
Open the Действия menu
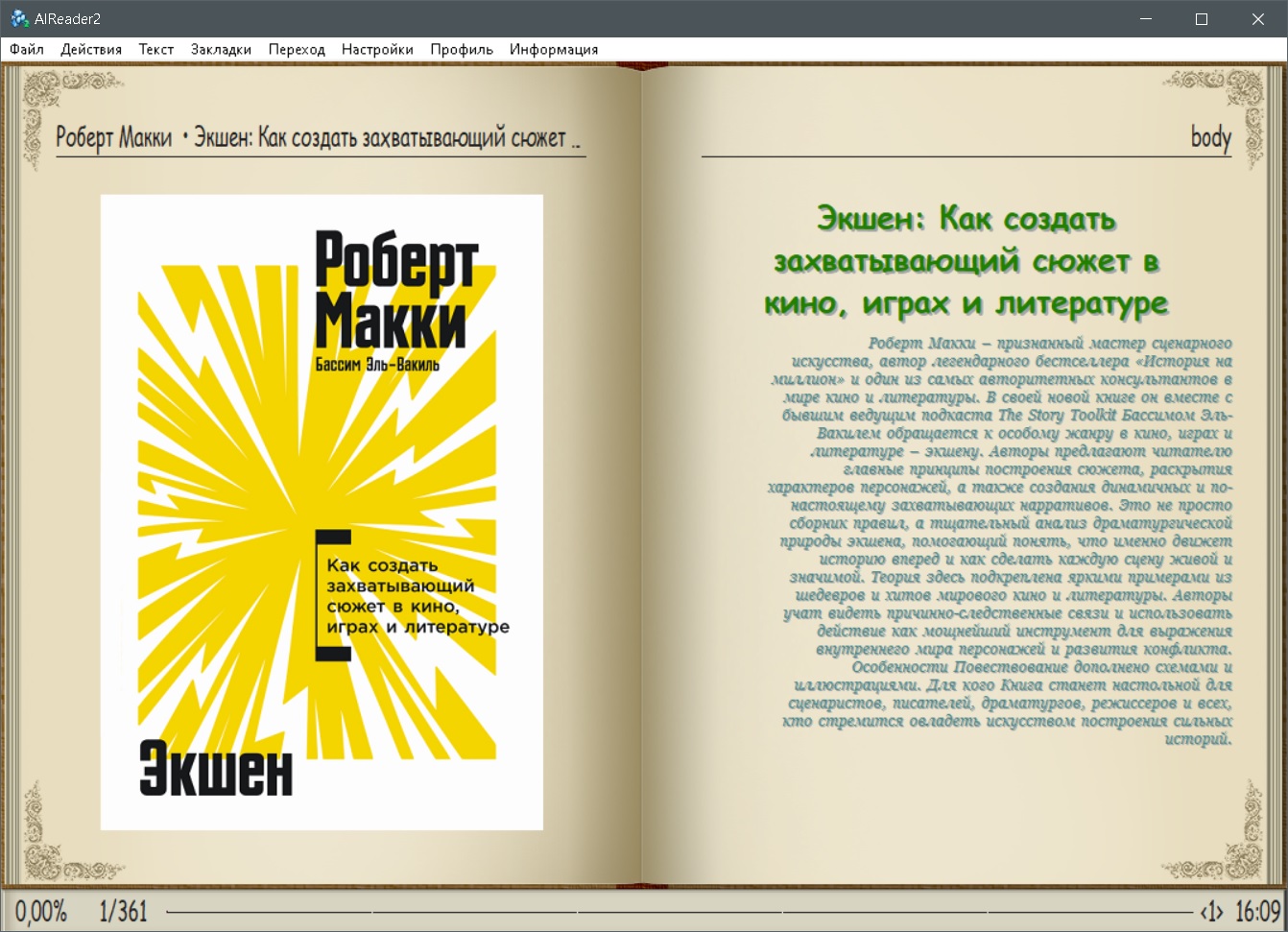coord(91,49)
